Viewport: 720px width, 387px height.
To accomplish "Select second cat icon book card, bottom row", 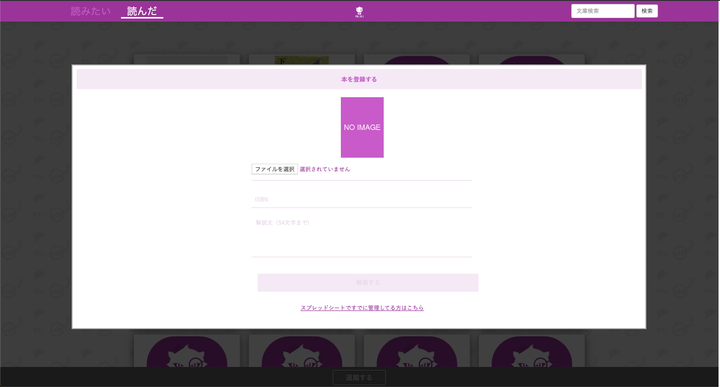I will [302, 351].
